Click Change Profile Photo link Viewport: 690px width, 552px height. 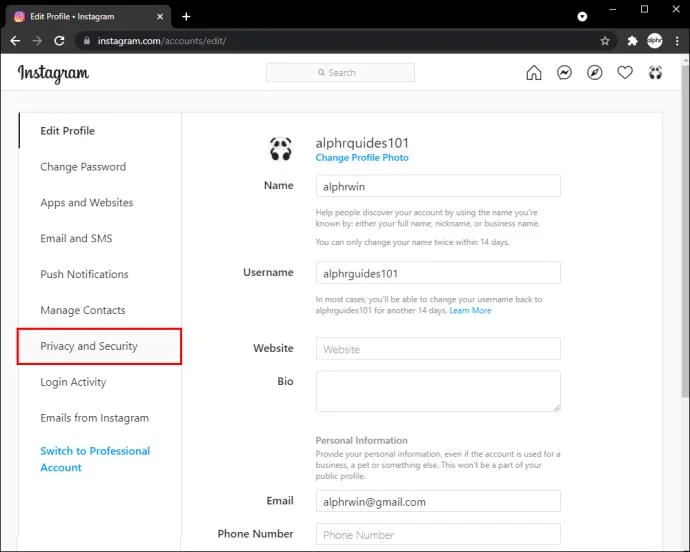(x=362, y=158)
